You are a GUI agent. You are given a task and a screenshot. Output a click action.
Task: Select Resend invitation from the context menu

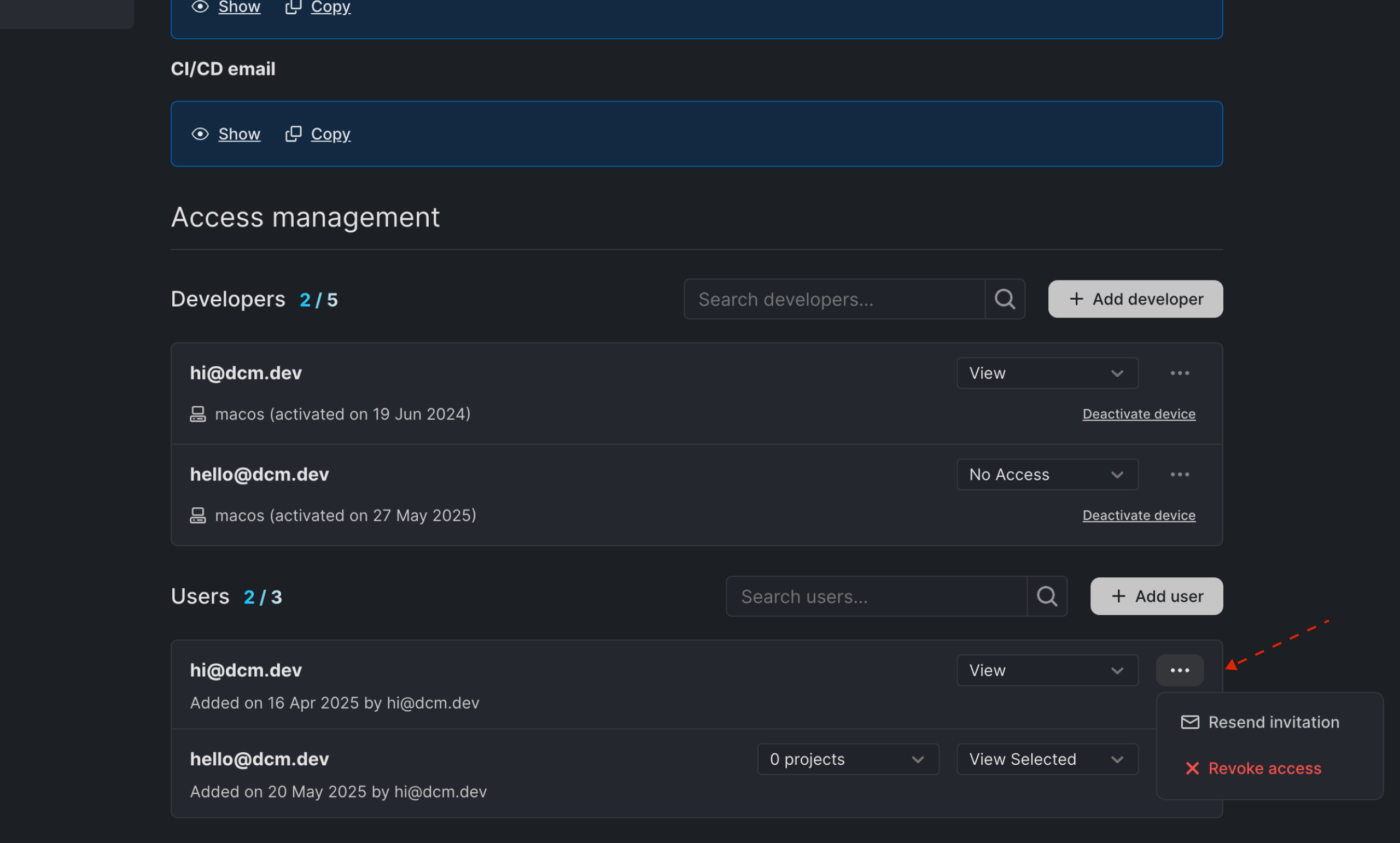click(1273, 722)
